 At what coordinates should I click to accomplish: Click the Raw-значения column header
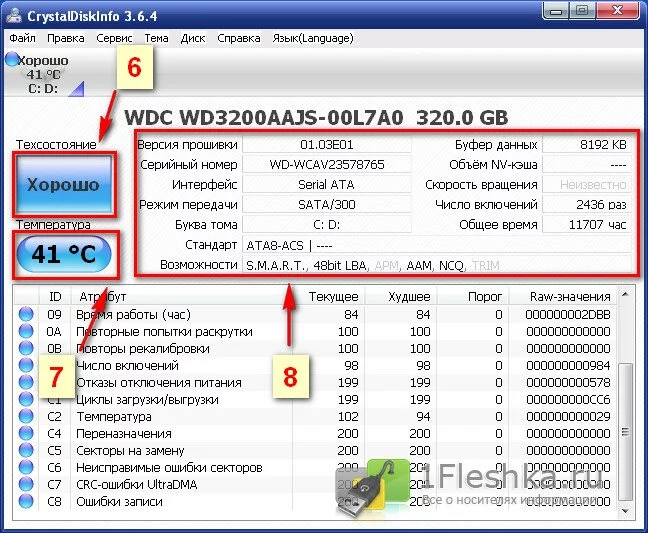tap(563, 296)
